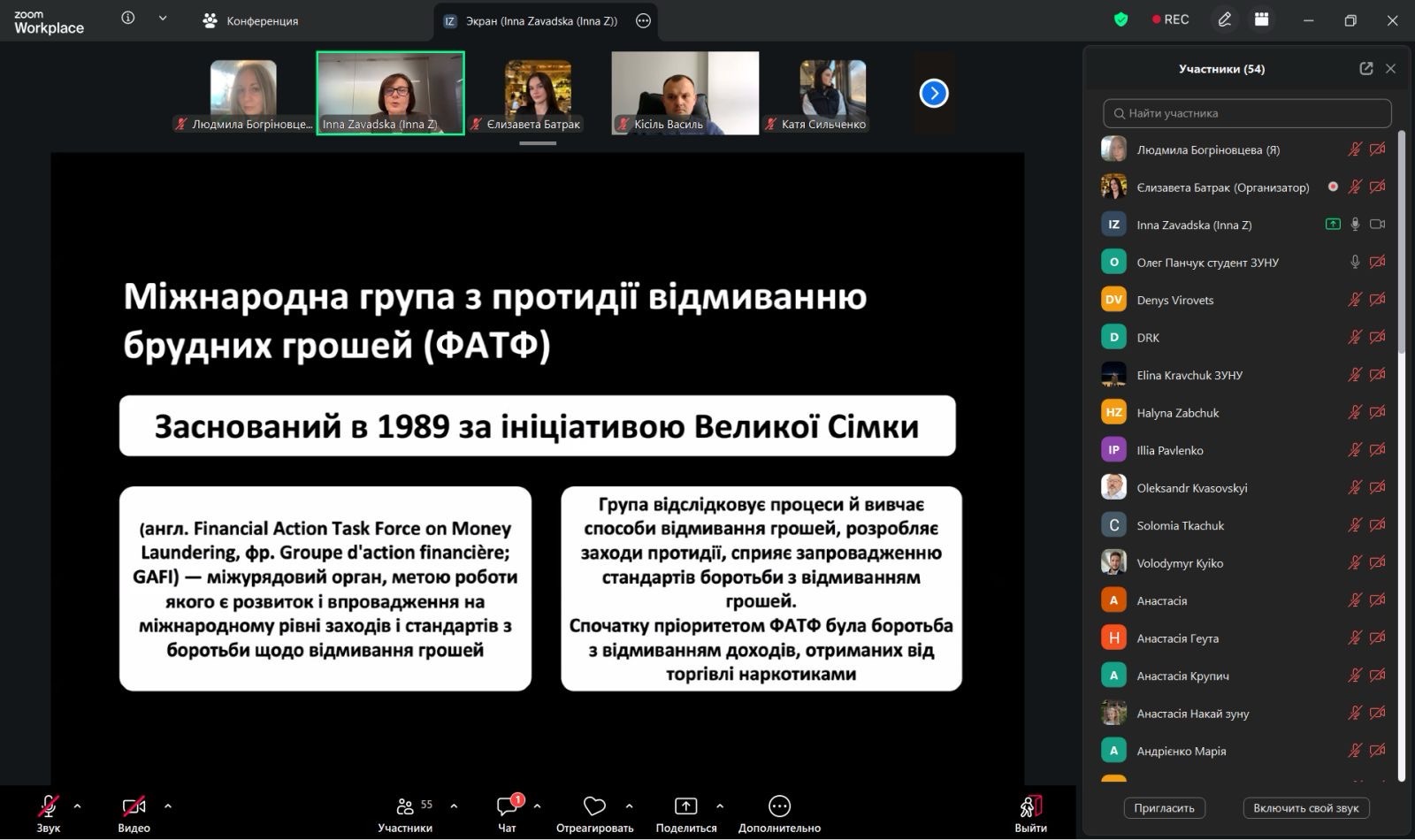Click the React heart icon
The image size is (1415, 840).
click(x=594, y=806)
